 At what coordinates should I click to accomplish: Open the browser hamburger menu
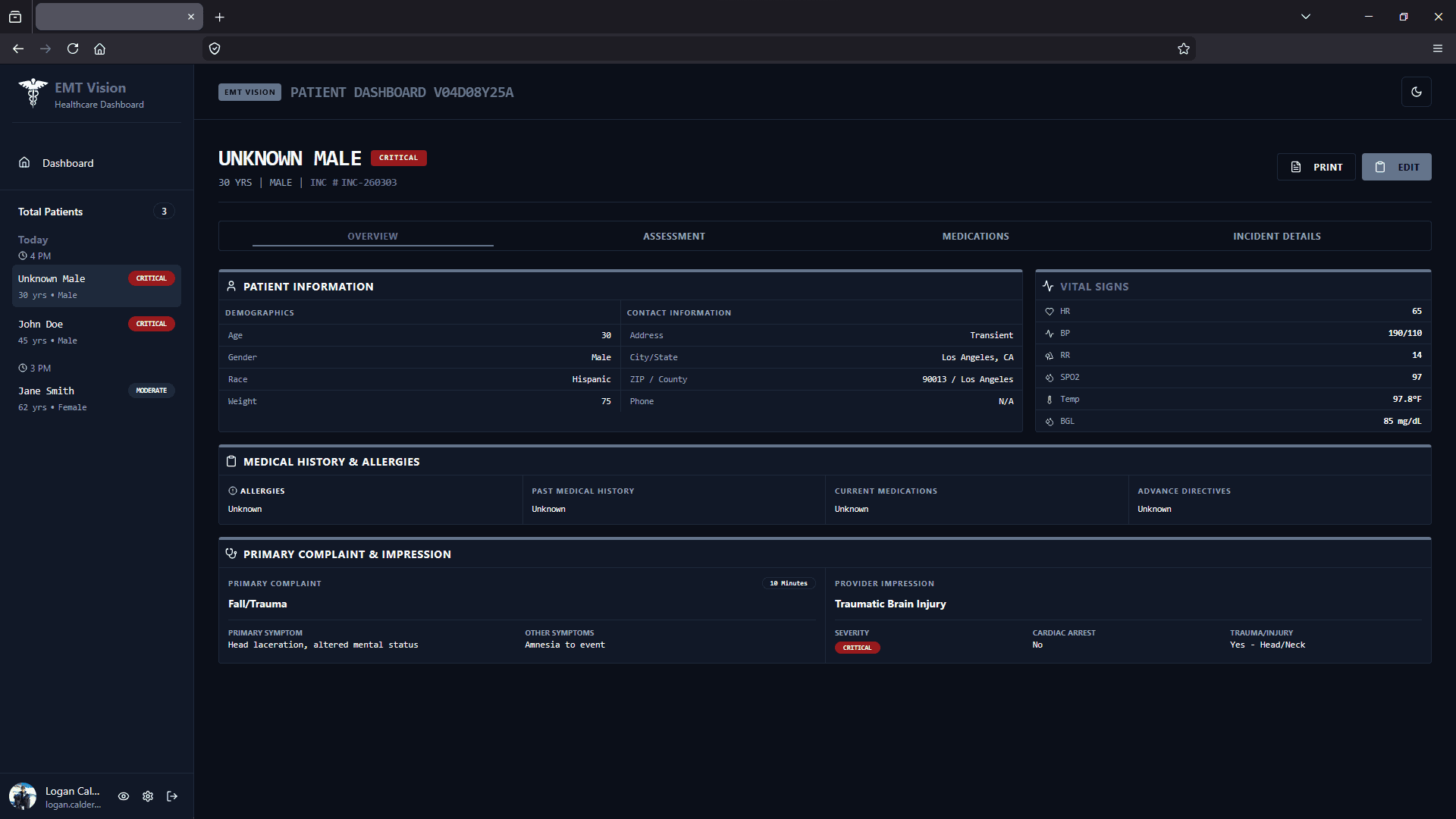click(x=1437, y=49)
